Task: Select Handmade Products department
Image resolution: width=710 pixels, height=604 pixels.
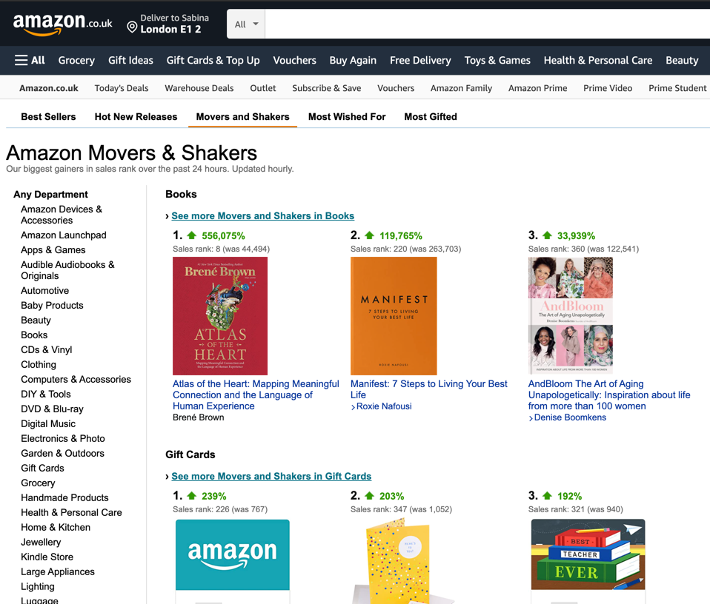Action: (x=65, y=498)
